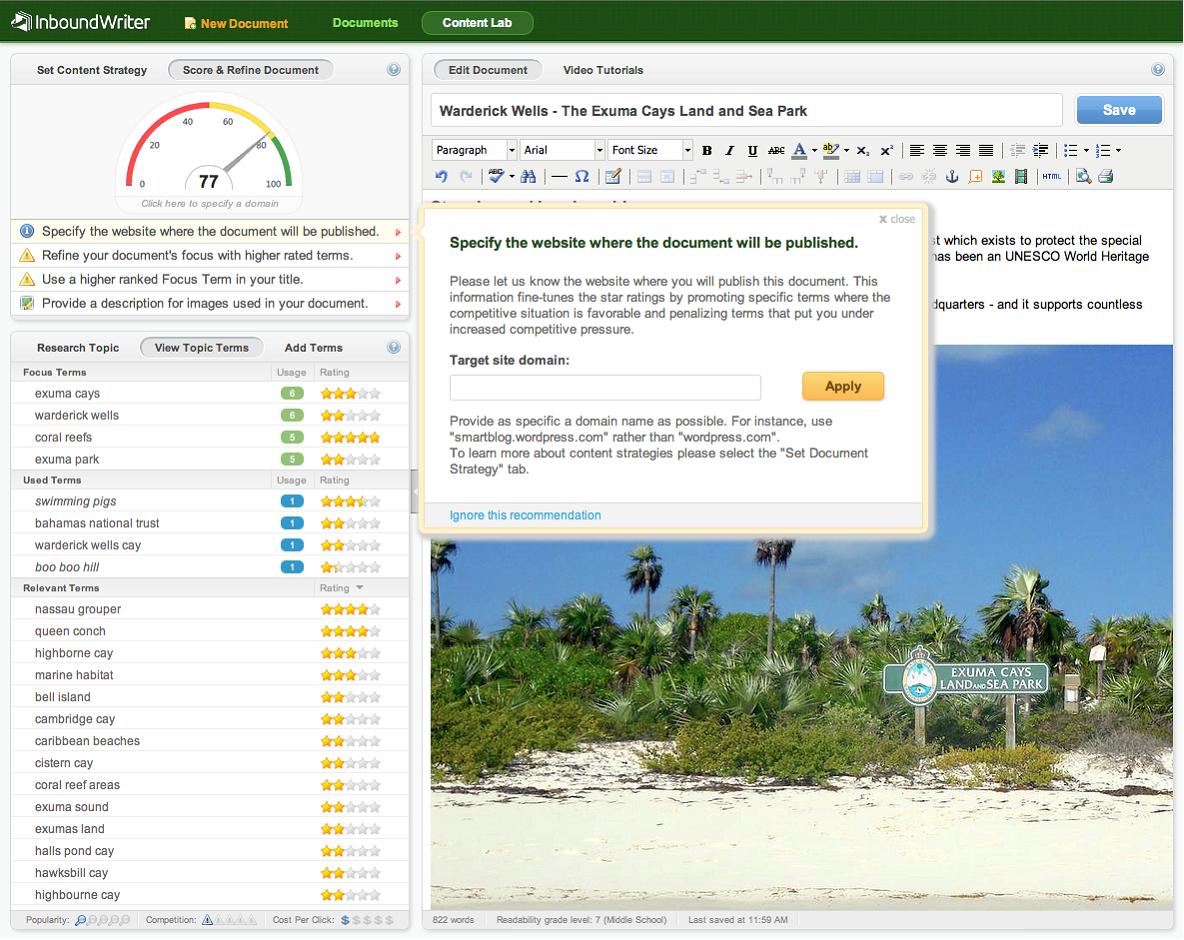Switch to the Set Content Strategy tab
This screenshot has height=940, width=1184.
(92, 70)
